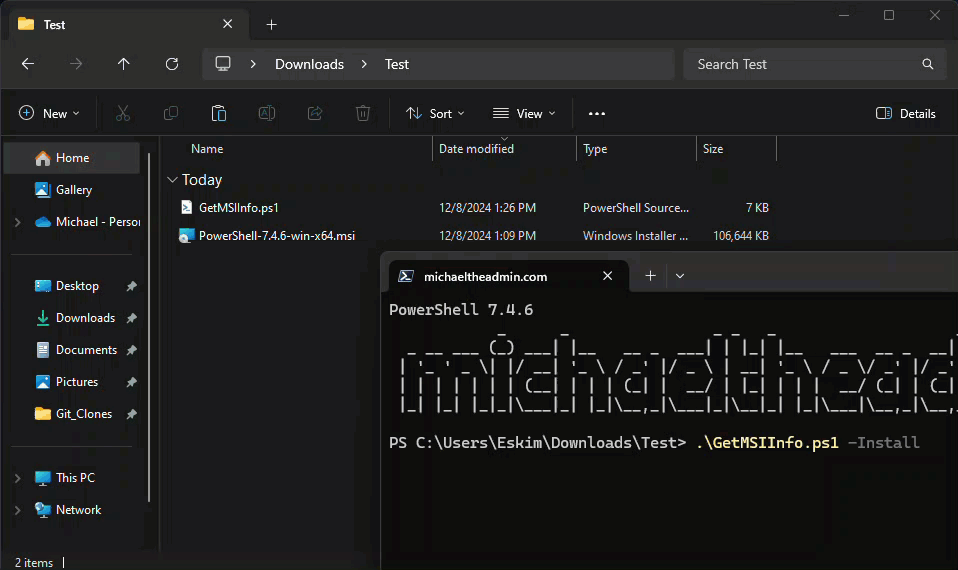Click the PC monitor icon in address bar
Image resolution: width=958 pixels, height=570 pixels.
tap(223, 64)
